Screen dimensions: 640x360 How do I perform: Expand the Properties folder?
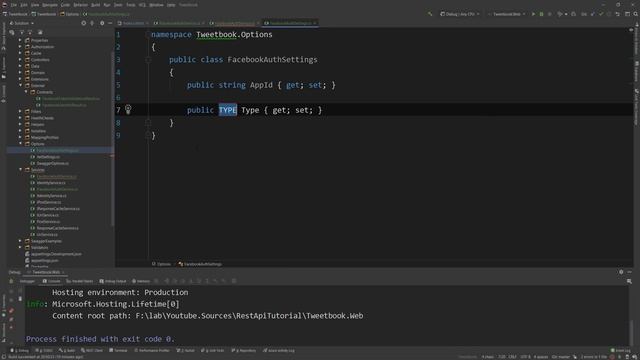[x=20, y=40]
